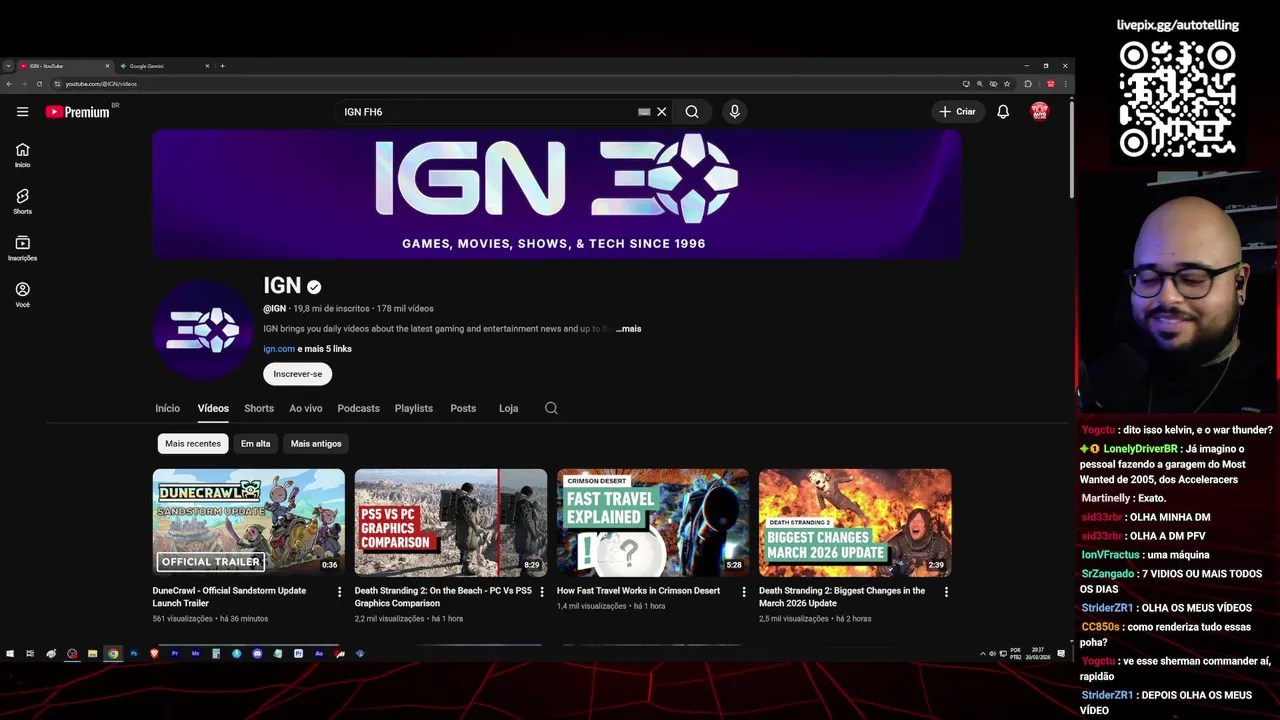Click the magnifier search button
The height and width of the screenshot is (720, 1280).
(692, 112)
